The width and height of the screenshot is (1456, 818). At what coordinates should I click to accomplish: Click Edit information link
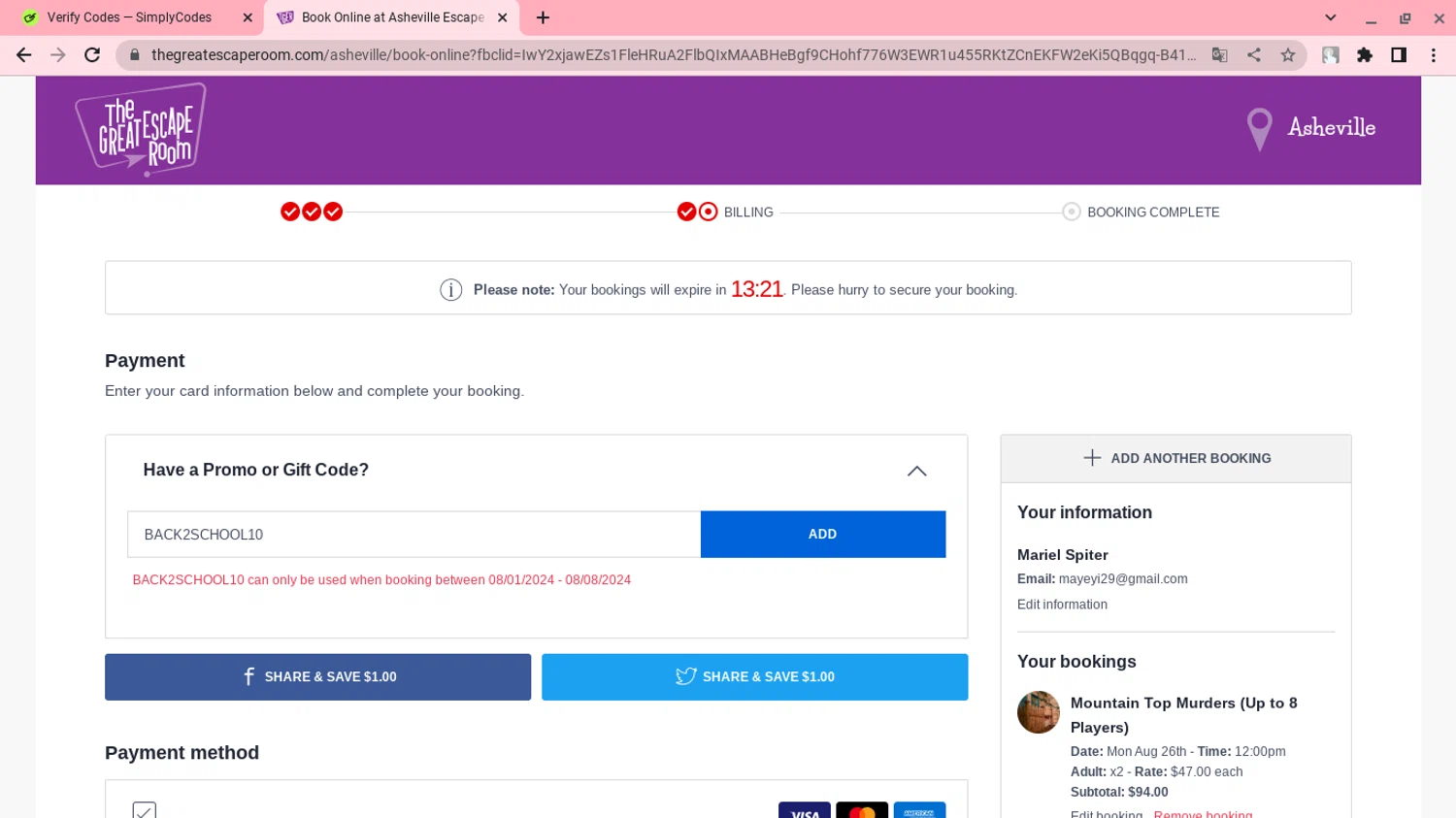pos(1062,604)
